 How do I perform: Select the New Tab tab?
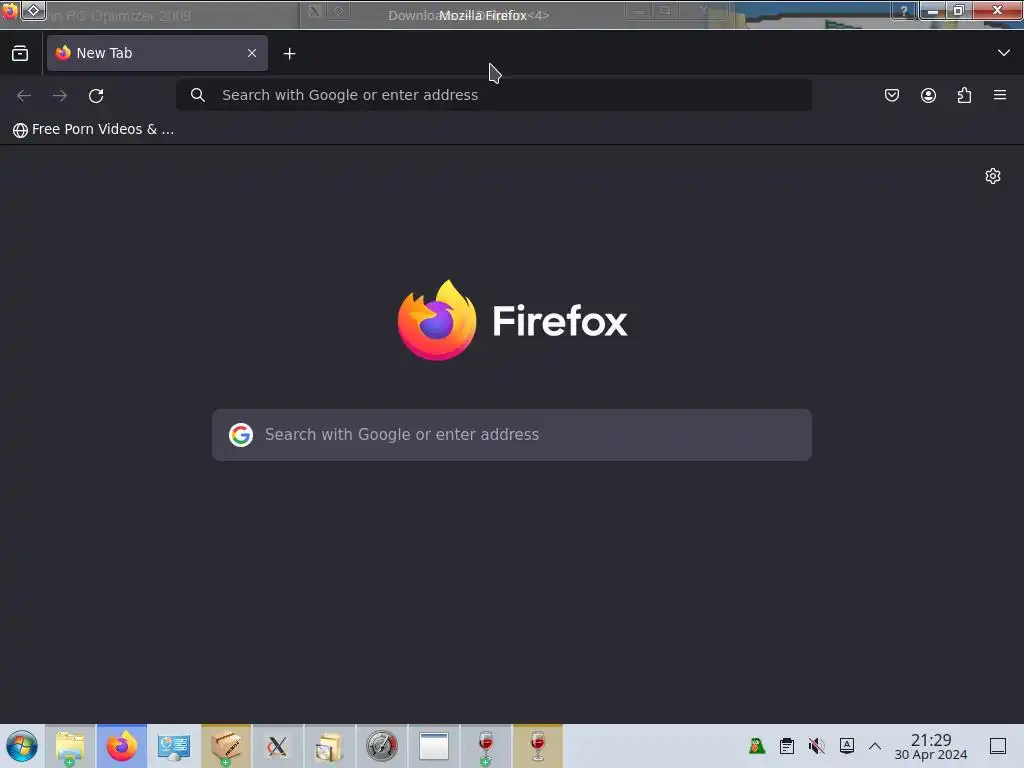(157, 53)
